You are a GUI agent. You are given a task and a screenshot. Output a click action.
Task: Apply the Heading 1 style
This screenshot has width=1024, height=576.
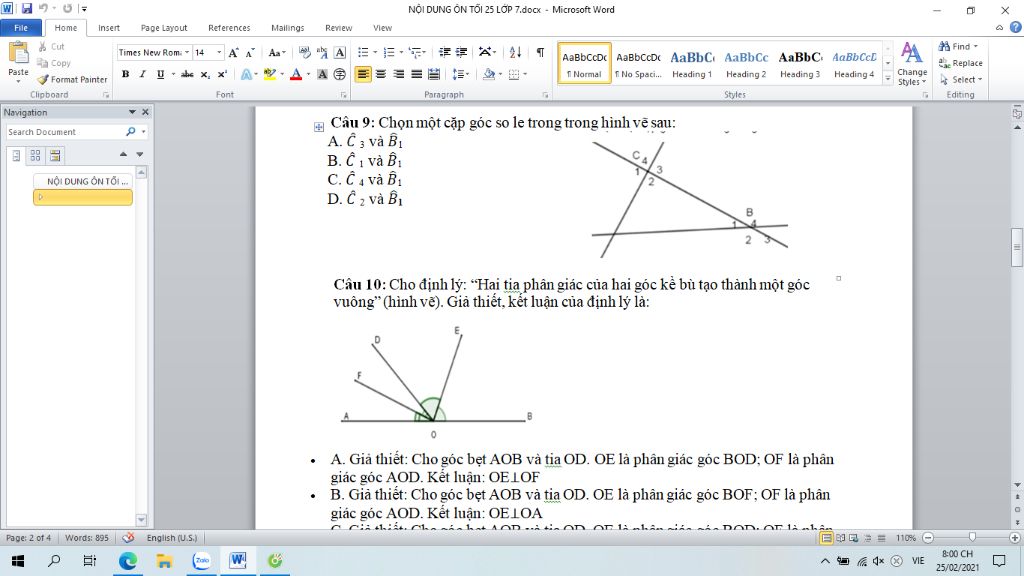[x=692, y=63]
